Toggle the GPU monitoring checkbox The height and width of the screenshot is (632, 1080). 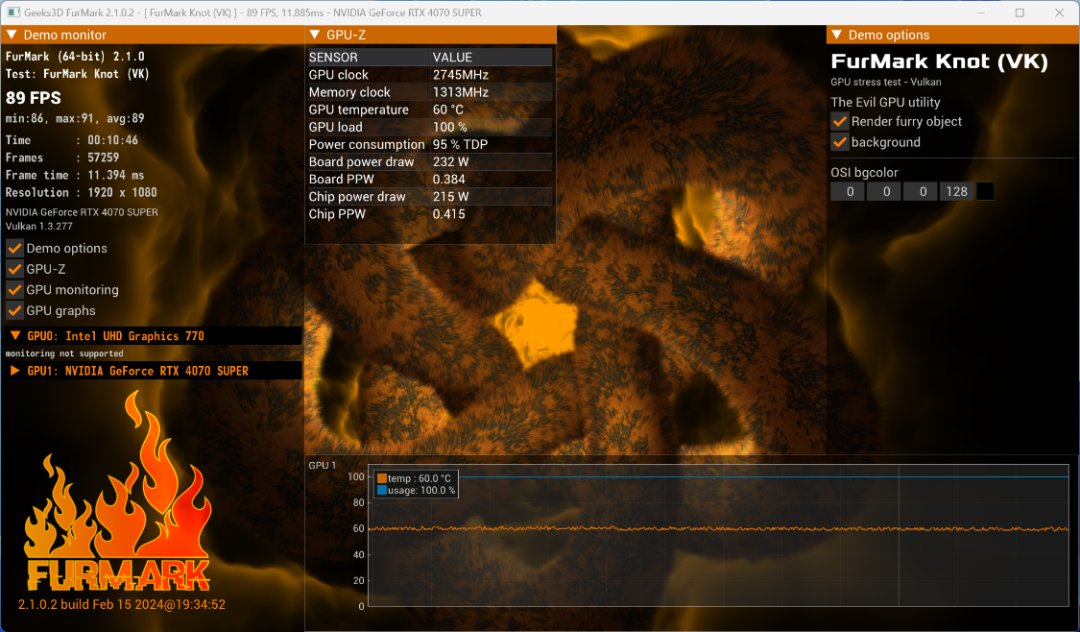pyautogui.click(x=14, y=290)
